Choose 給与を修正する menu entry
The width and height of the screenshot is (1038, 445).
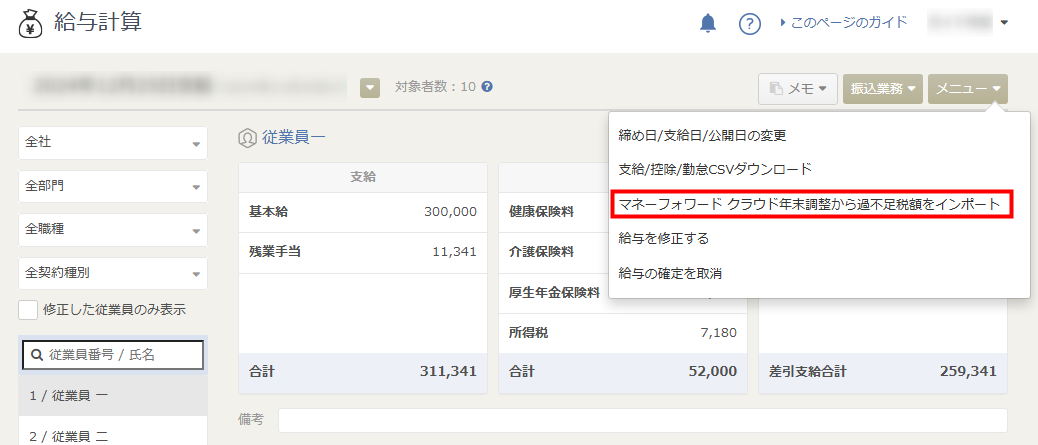click(664, 238)
